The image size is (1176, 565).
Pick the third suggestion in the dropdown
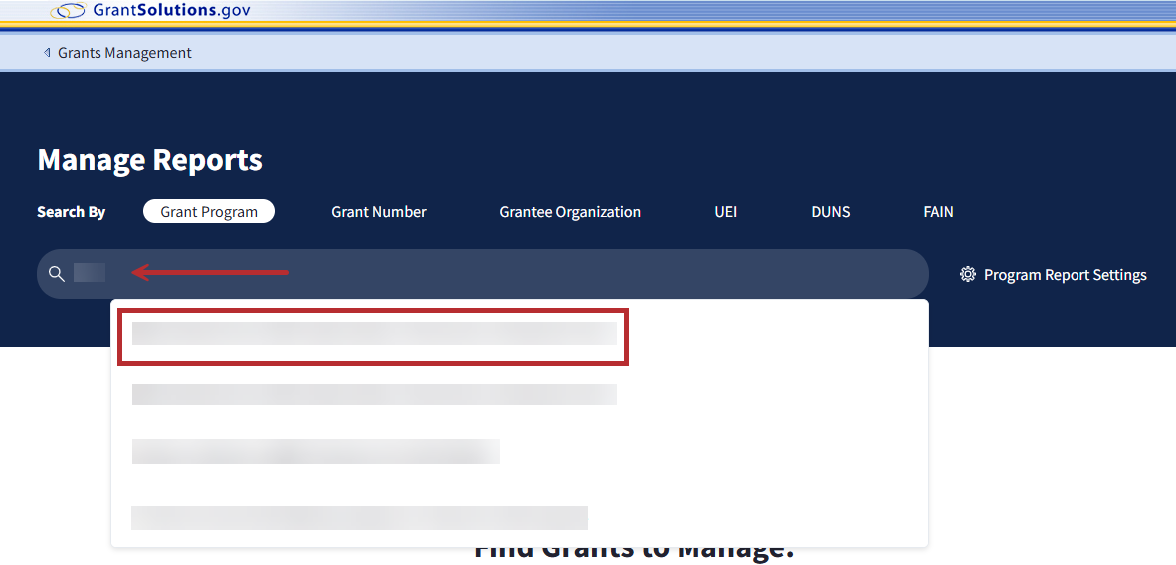[315, 451]
